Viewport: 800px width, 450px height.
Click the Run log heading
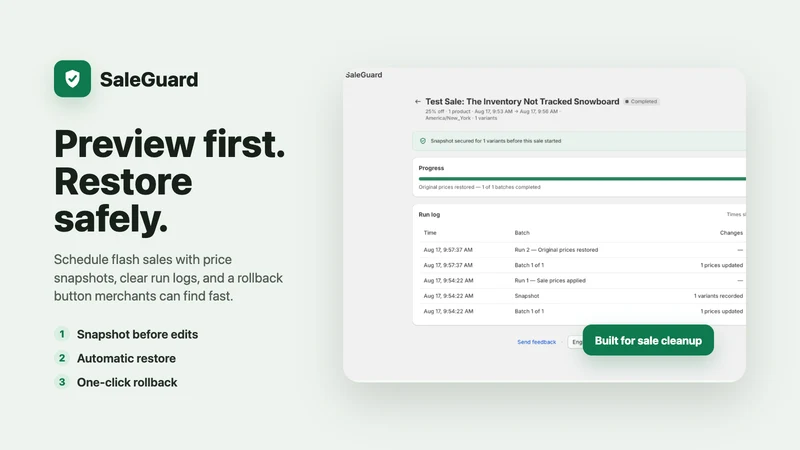(429, 215)
